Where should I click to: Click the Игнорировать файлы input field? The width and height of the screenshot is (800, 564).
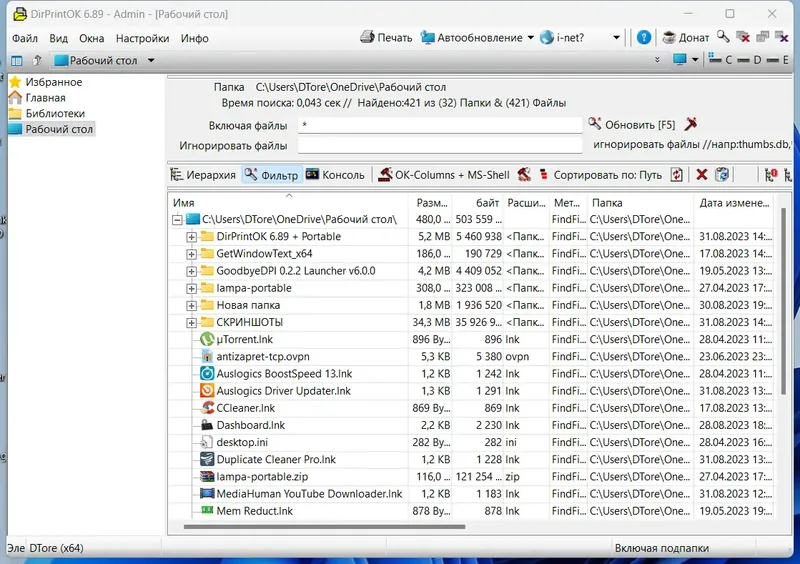coord(440,145)
